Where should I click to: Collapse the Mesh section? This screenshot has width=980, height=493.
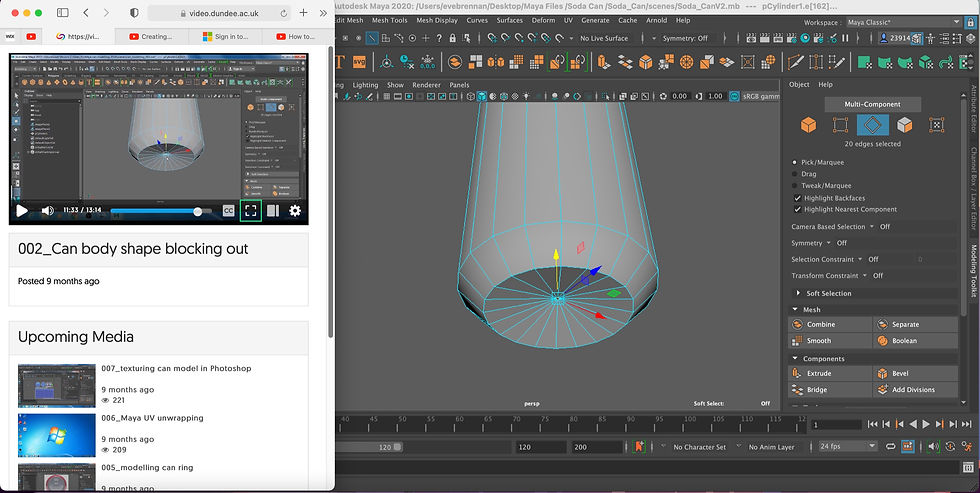point(795,309)
